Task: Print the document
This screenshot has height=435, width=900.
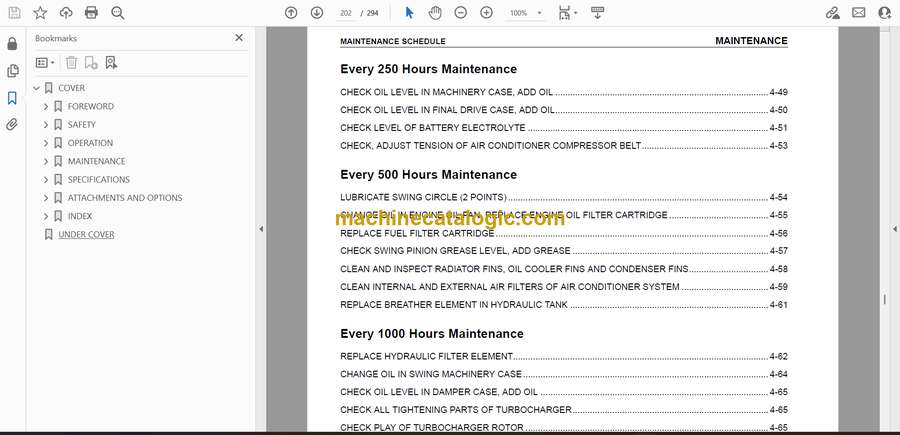Action: (x=91, y=13)
